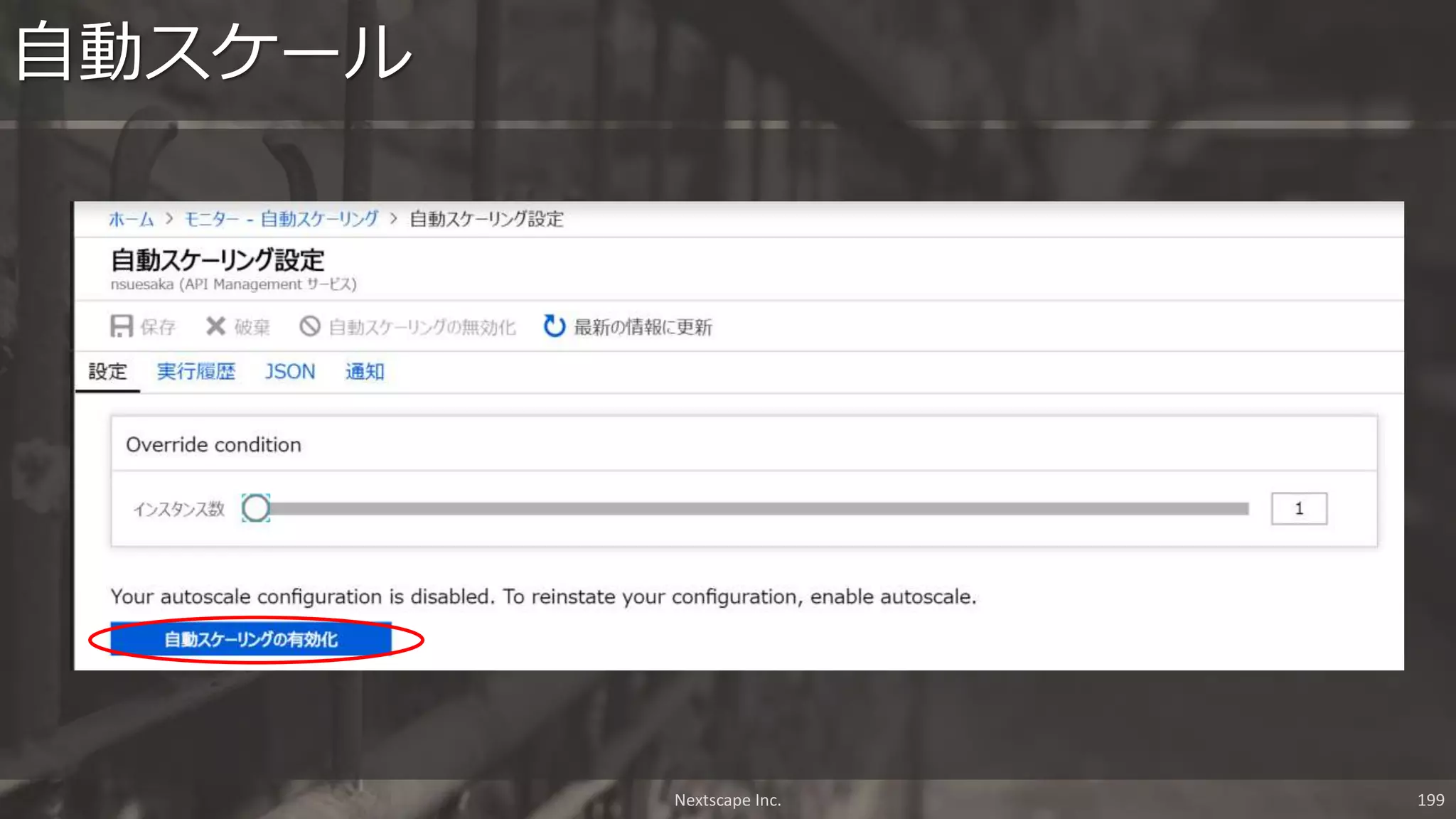Click the save floppy disk icon

click(x=122, y=326)
